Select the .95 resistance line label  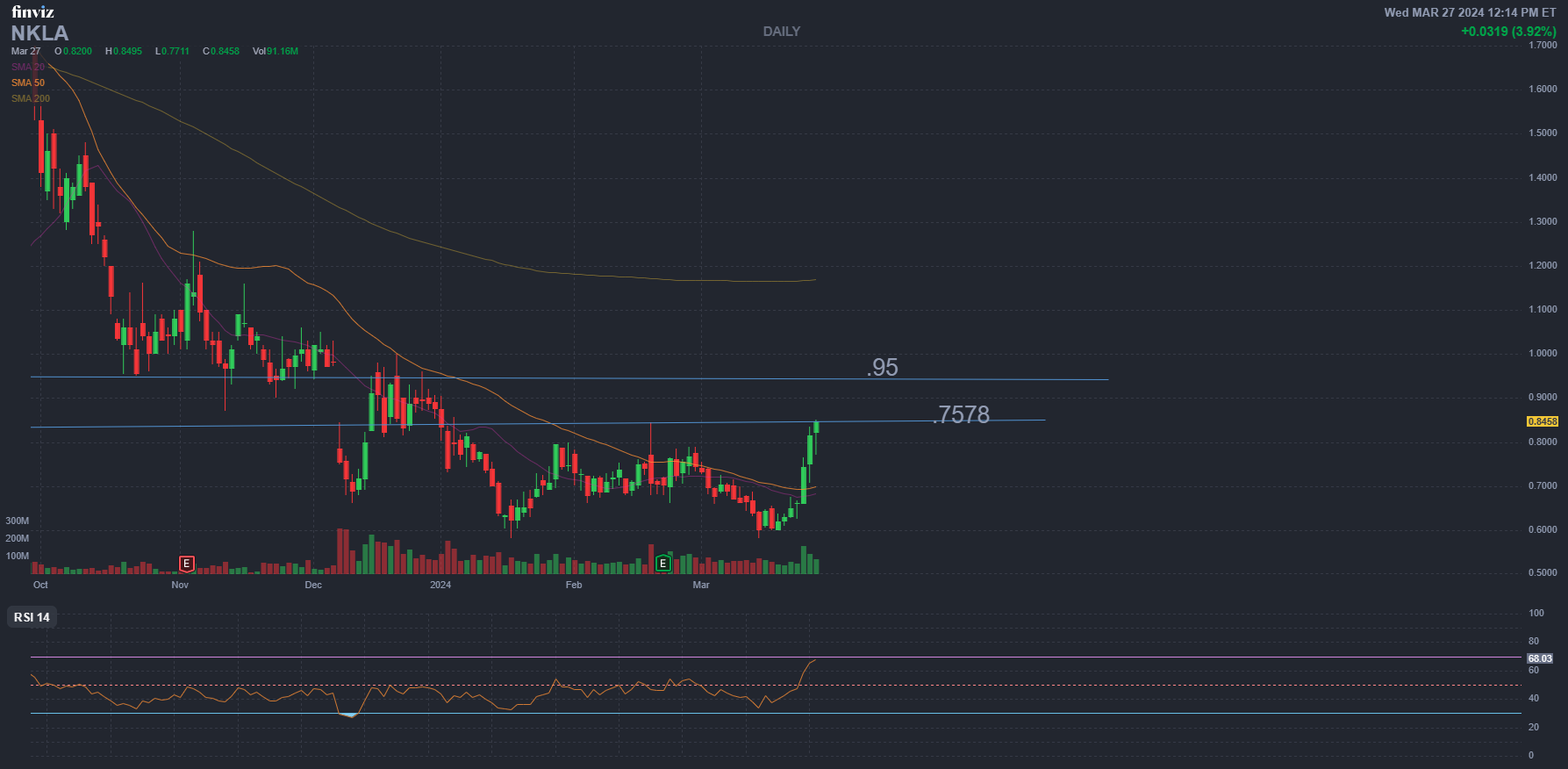pyautogui.click(x=882, y=367)
